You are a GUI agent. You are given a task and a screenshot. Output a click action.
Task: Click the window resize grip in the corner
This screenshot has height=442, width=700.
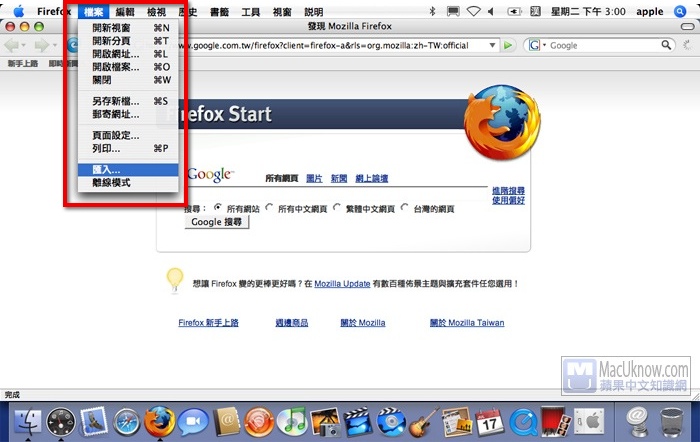point(696,396)
